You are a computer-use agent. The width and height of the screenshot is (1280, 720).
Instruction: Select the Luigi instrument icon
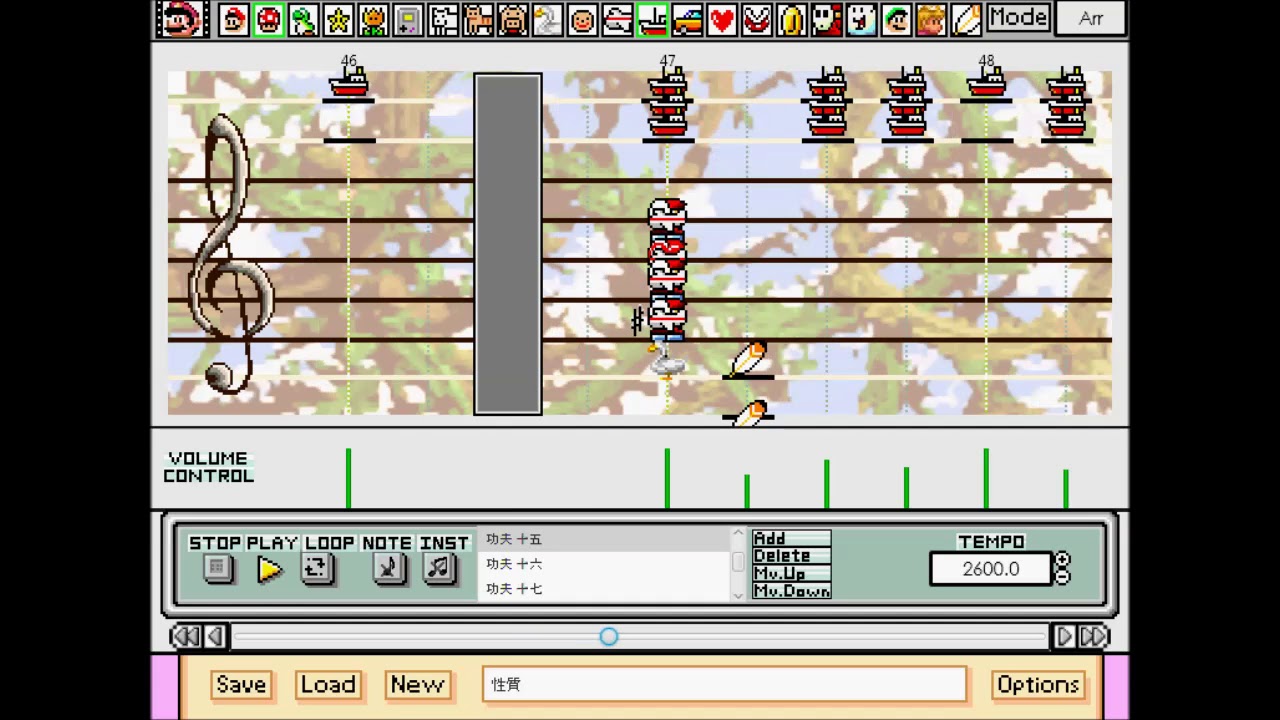coord(897,19)
